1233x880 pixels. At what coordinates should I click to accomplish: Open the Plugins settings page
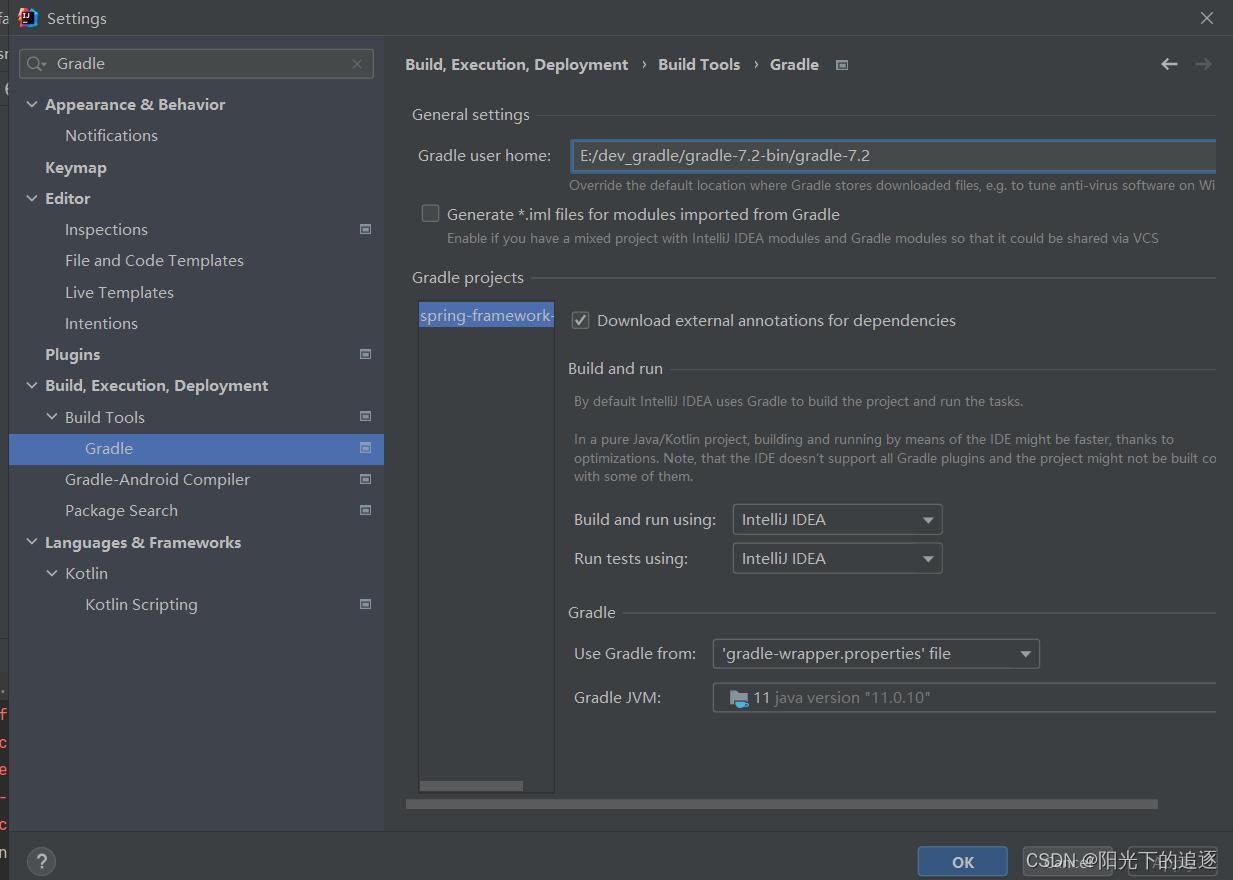[x=72, y=354]
